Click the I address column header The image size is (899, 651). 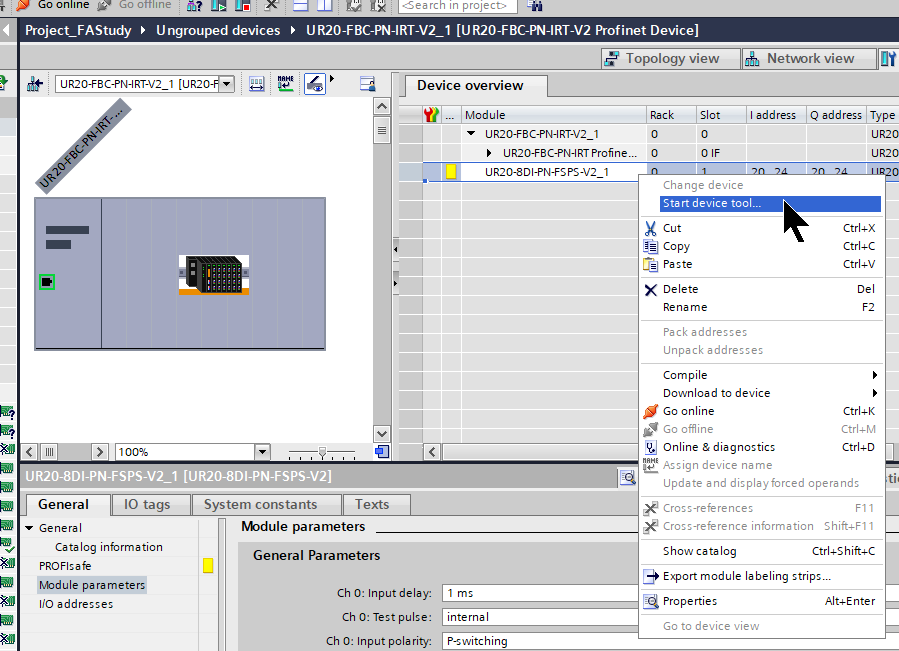776,115
